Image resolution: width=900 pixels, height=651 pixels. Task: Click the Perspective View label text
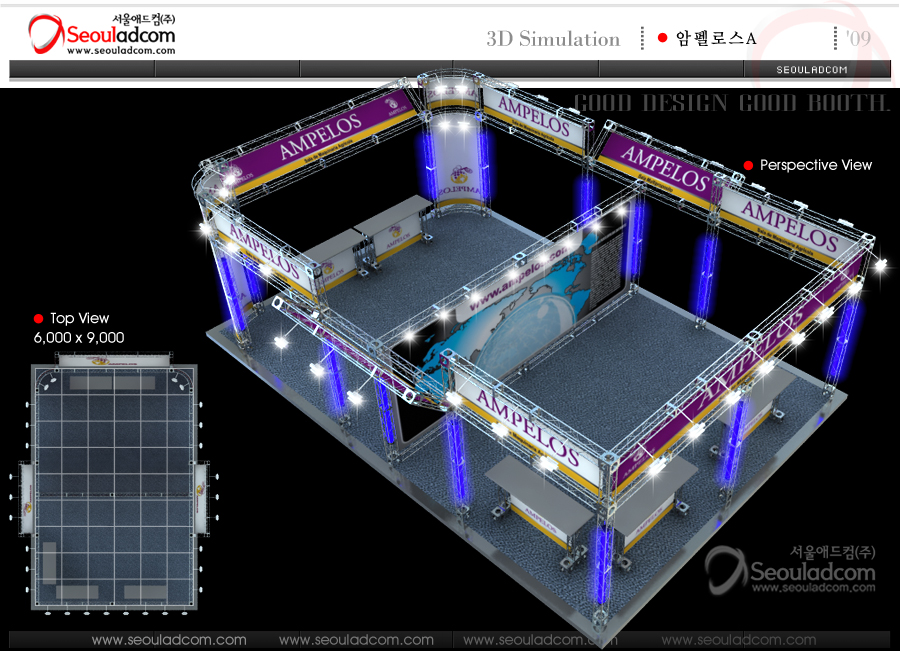click(x=816, y=165)
